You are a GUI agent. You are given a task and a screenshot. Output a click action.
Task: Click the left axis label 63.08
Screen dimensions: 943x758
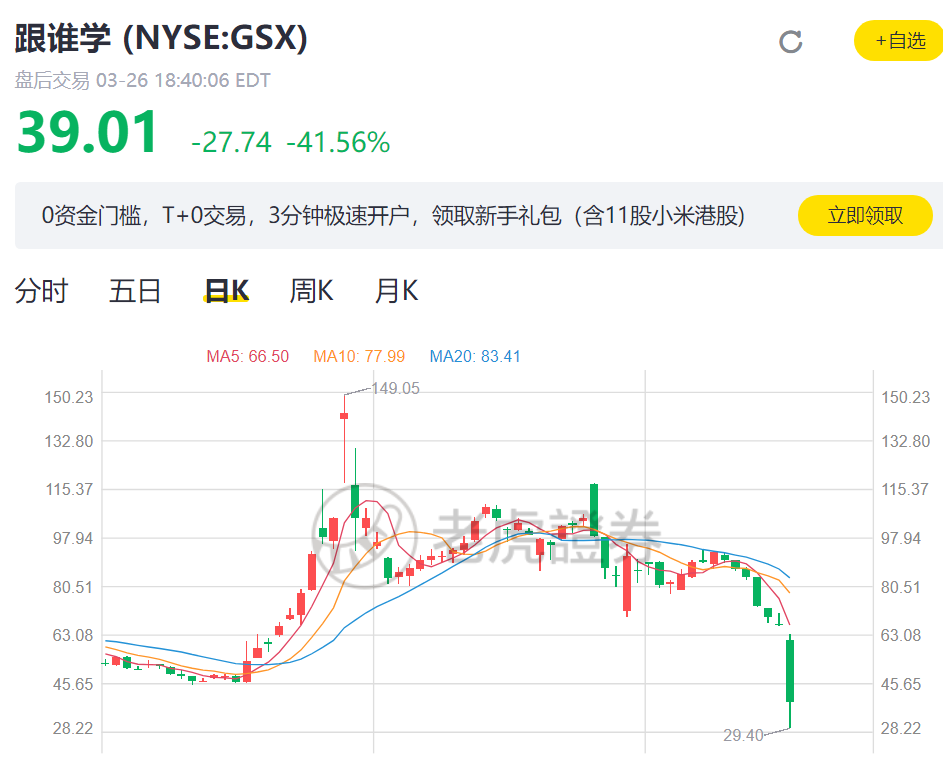73,635
